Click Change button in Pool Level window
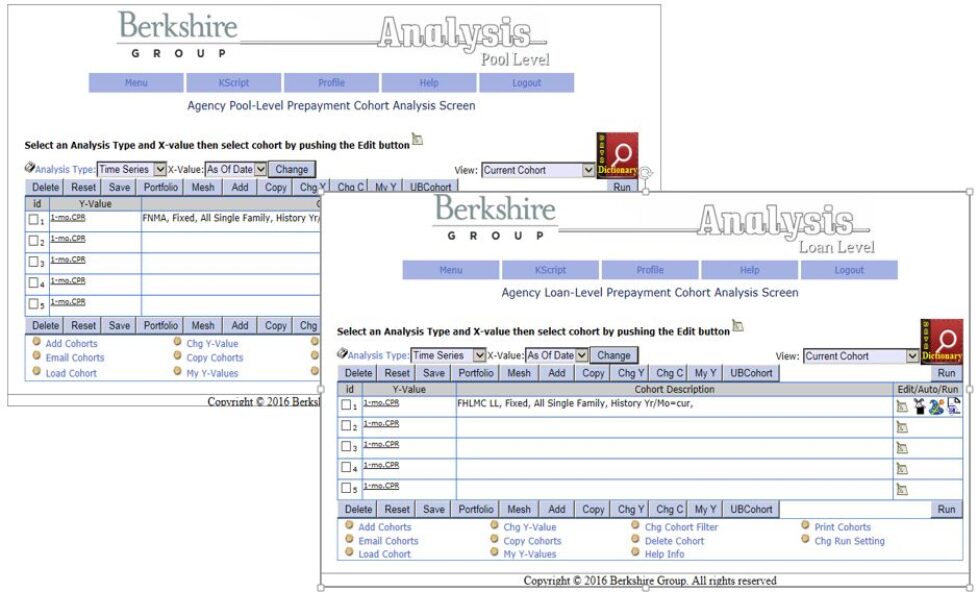 (291, 169)
